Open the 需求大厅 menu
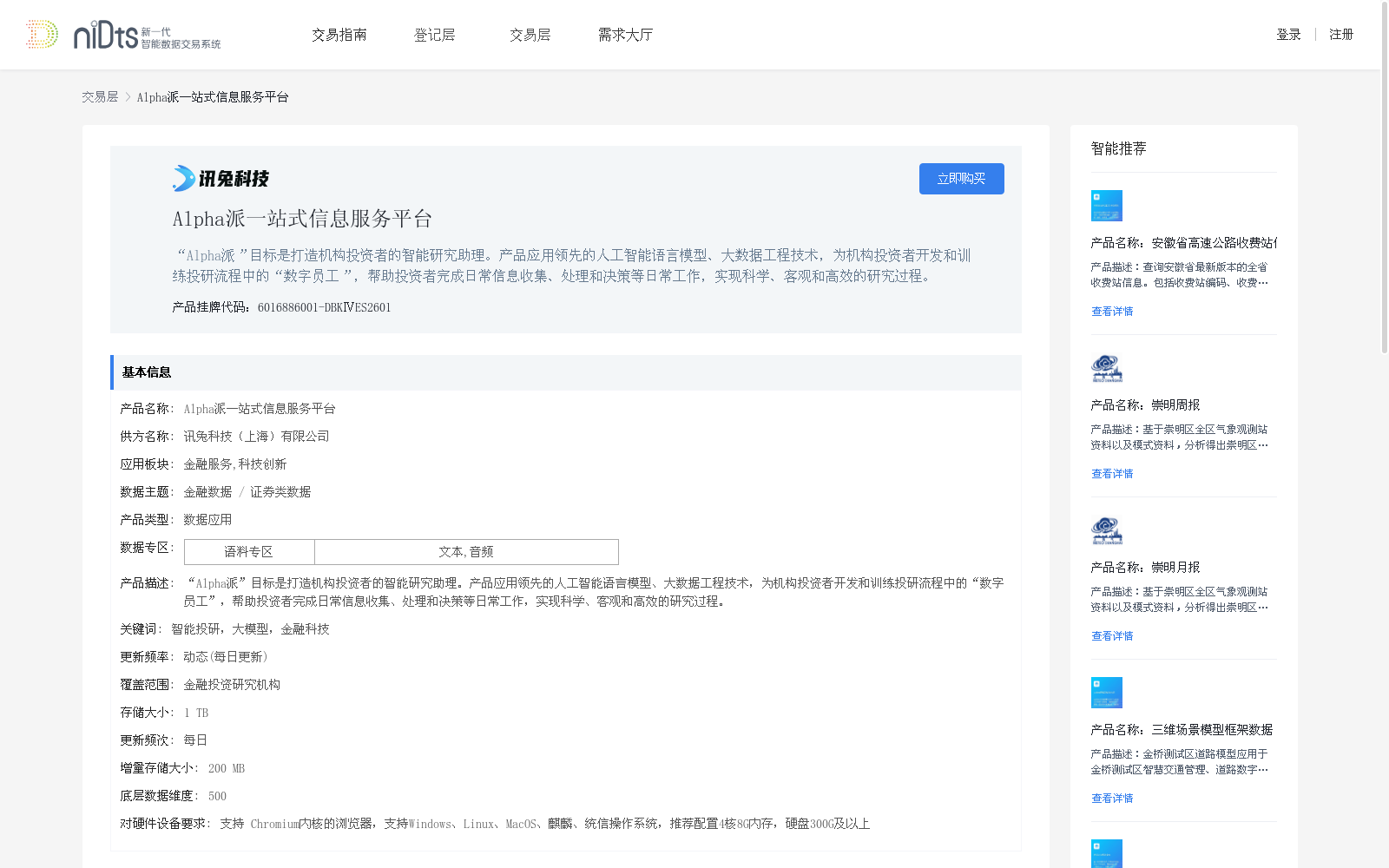Viewport: 1389px width, 868px height. pyautogui.click(x=625, y=35)
